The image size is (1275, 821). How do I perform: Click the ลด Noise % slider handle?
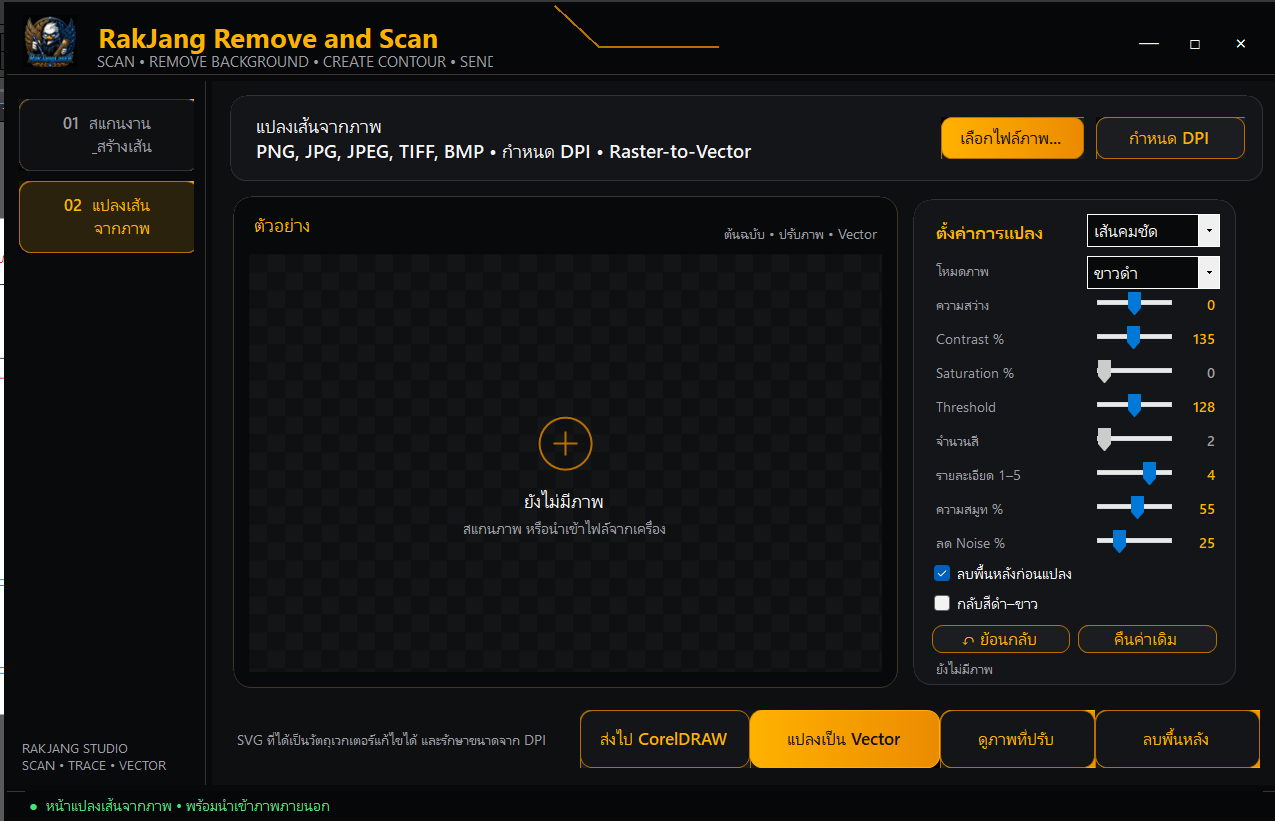click(1119, 541)
